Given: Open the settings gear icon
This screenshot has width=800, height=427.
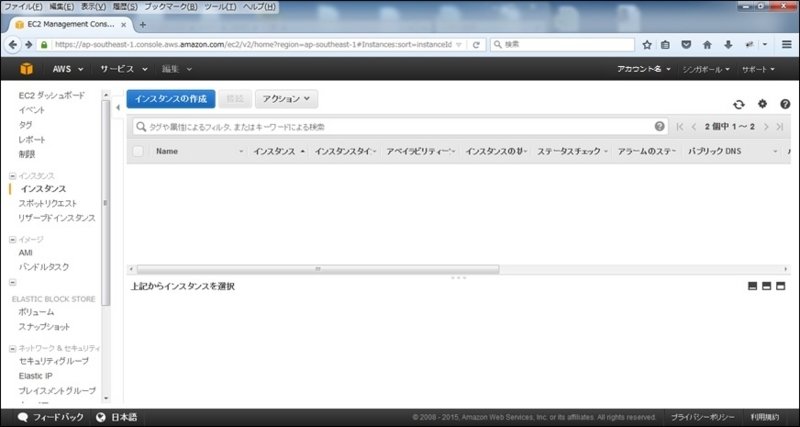Looking at the screenshot, I should click(x=762, y=104).
